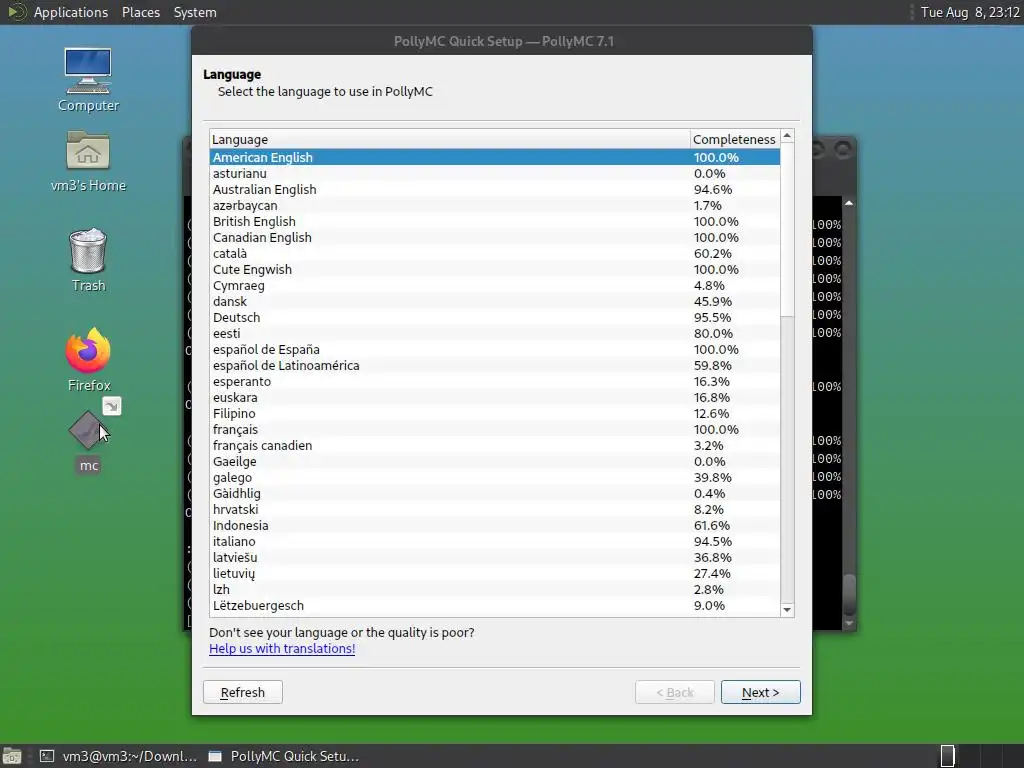Image resolution: width=1024 pixels, height=768 pixels.
Task: Switch to PollyMC Quick Setup taskbar entry
Action: pos(284,756)
